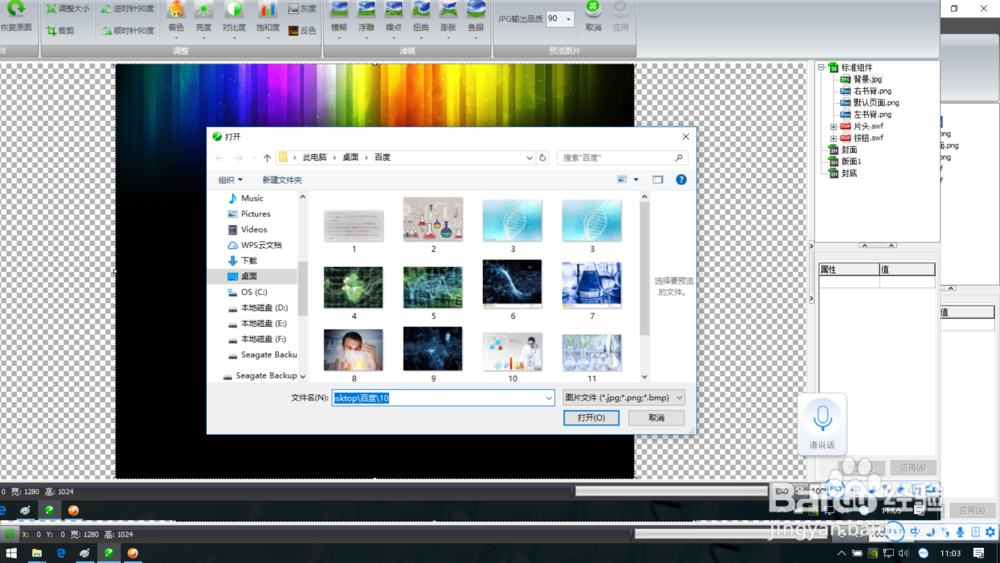Select the 调整大小 resize tool
Viewport: 1000px width, 563px height.
click(67, 9)
